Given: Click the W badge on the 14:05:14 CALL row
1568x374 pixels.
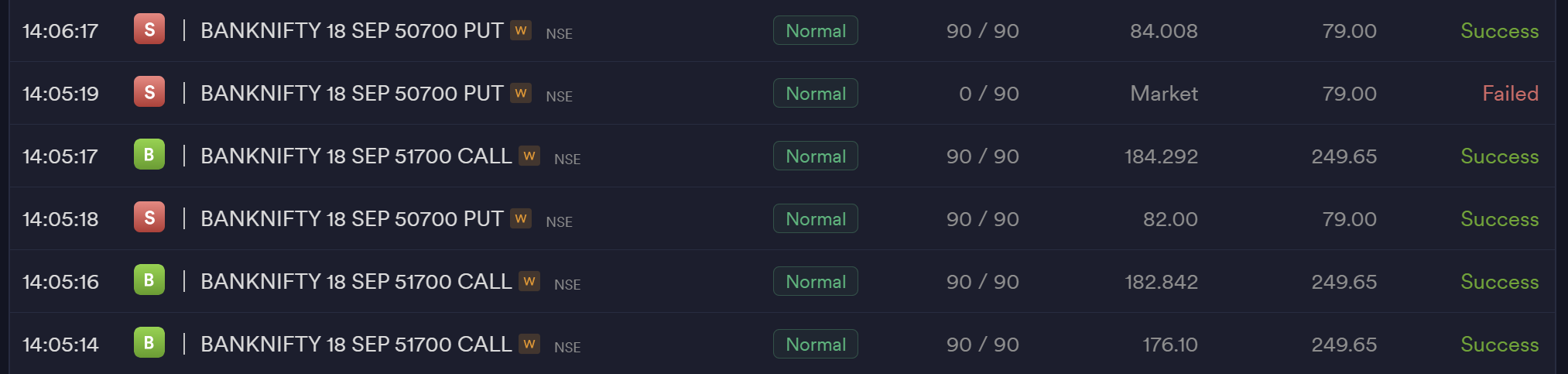Looking at the screenshot, I should pyautogui.click(x=529, y=344).
